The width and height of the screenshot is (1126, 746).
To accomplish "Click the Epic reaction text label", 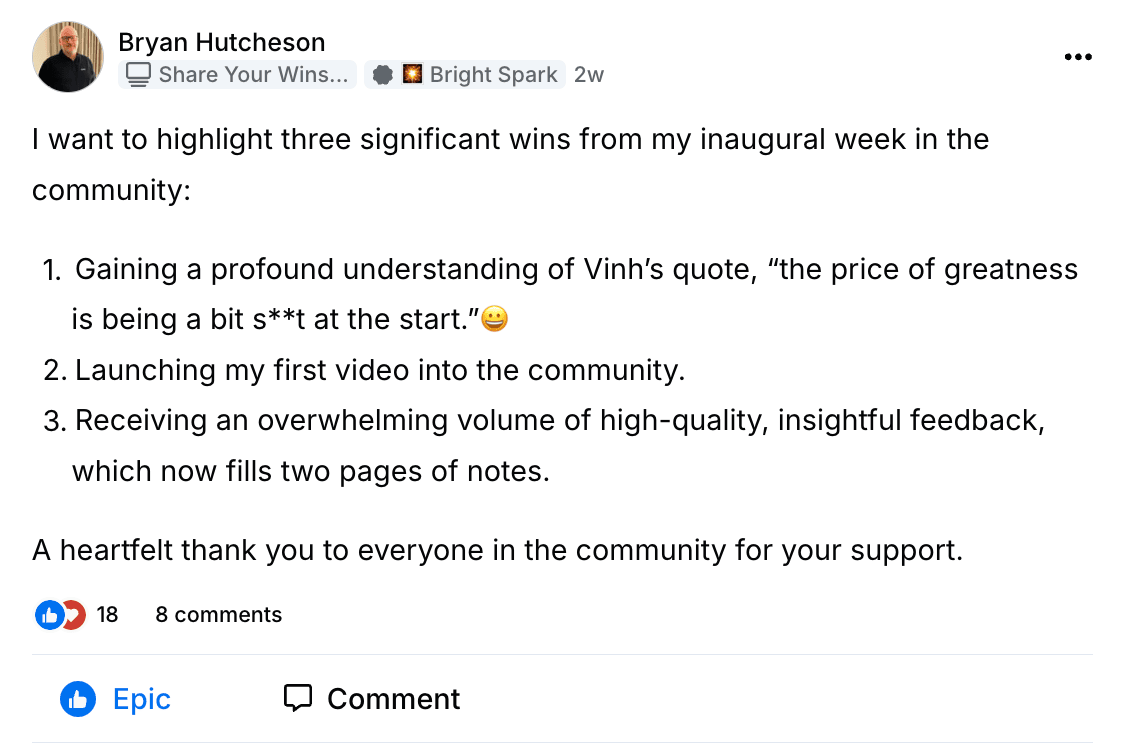I will (142, 699).
